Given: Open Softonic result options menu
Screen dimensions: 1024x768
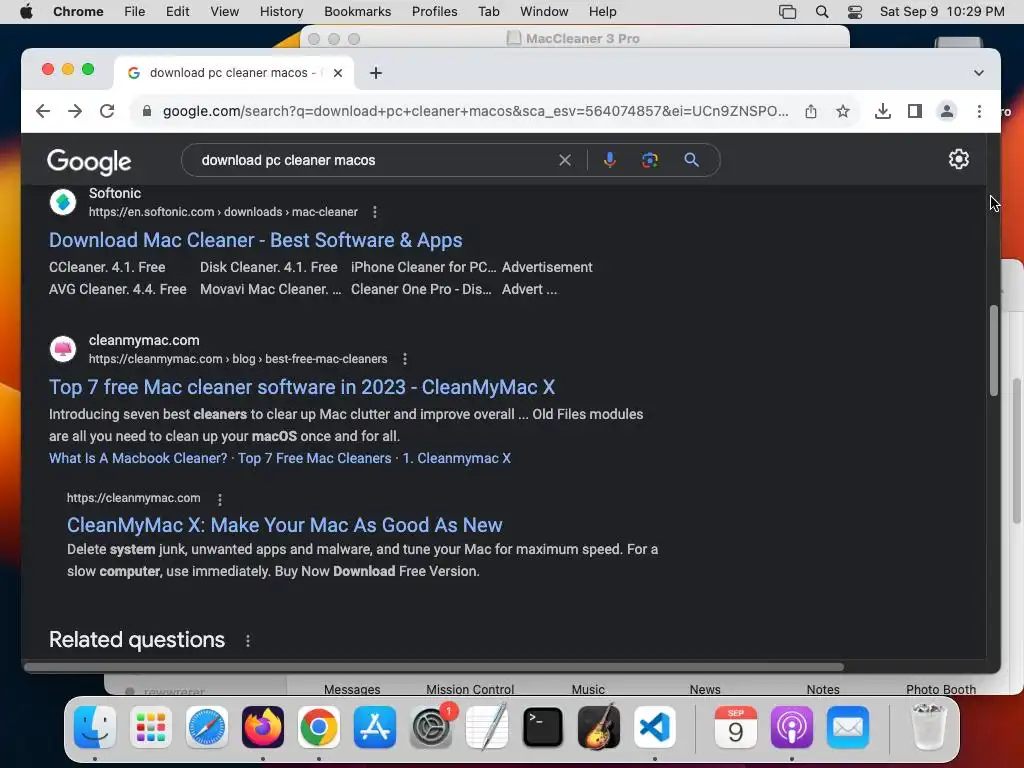Looking at the screenshot, I should (x=374, y=212).
